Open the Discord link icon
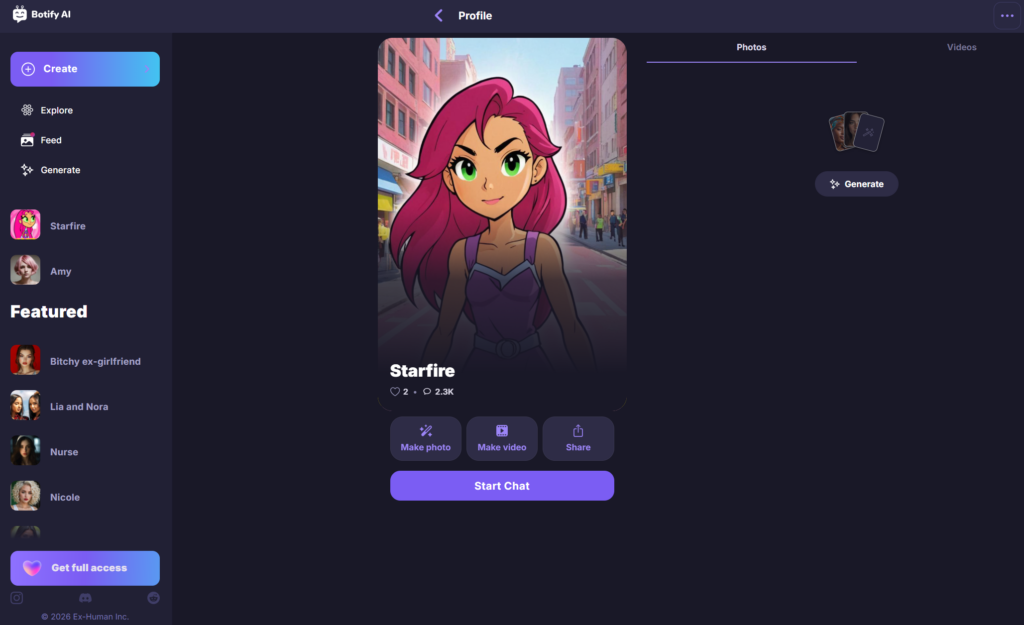The width and height of the screenshot is (1024, 625). (x=86, y=598)
